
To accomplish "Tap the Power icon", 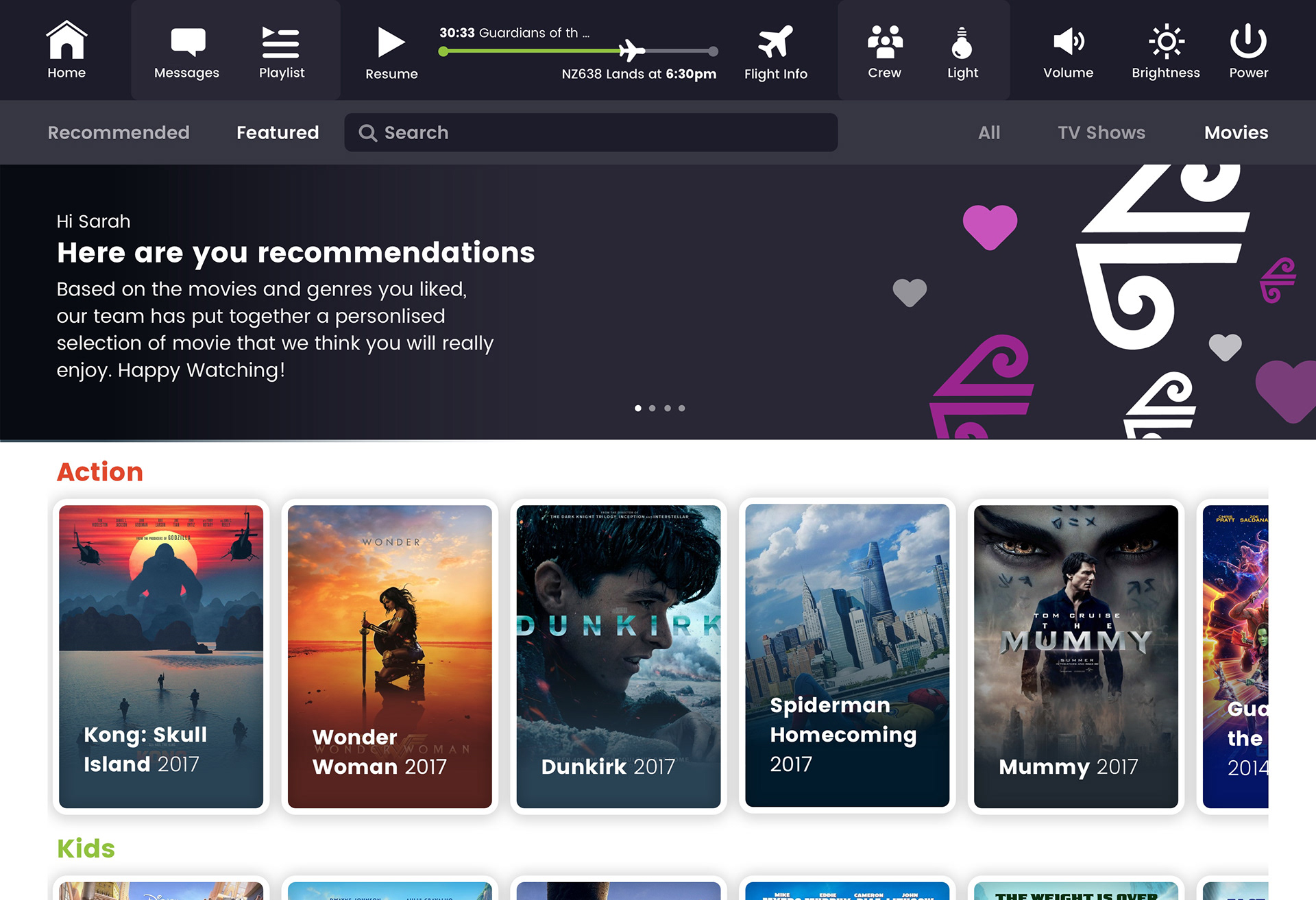I will pyautogui.click(x=1248, y=40).
